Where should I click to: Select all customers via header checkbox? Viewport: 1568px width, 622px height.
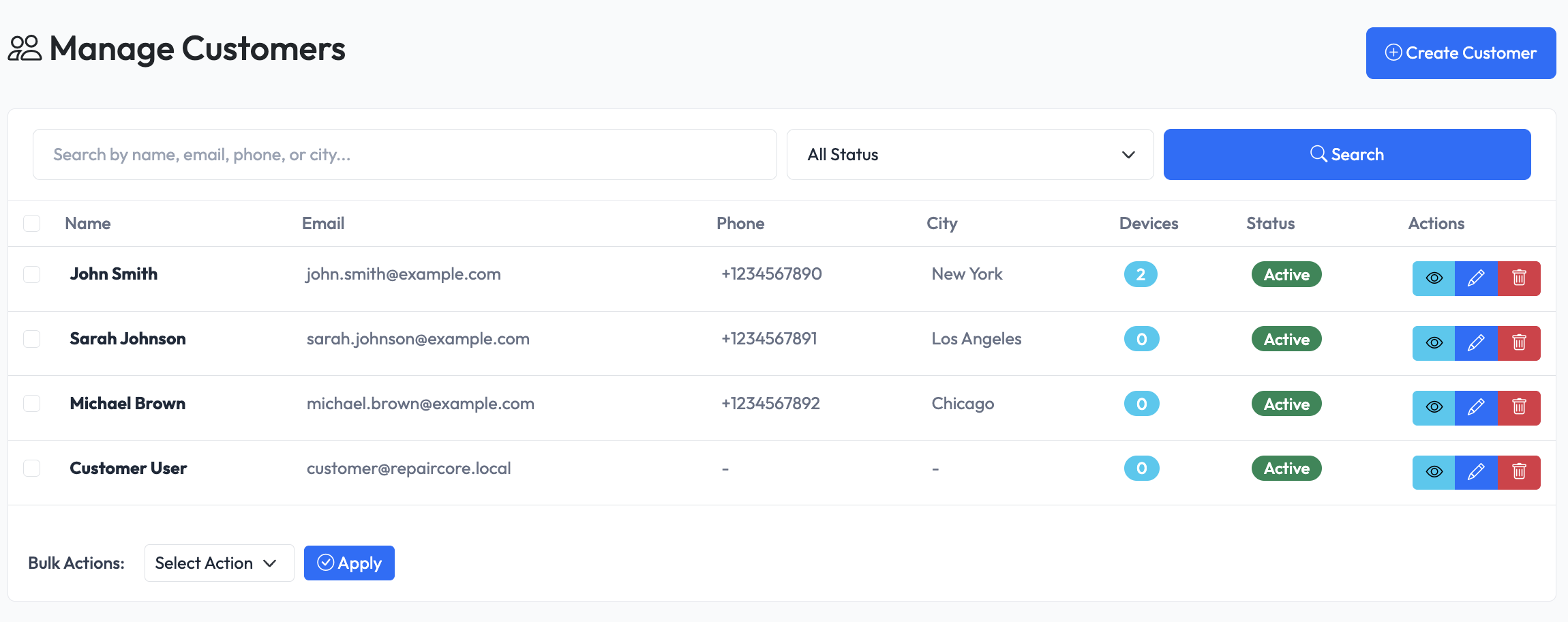(31, 223)
